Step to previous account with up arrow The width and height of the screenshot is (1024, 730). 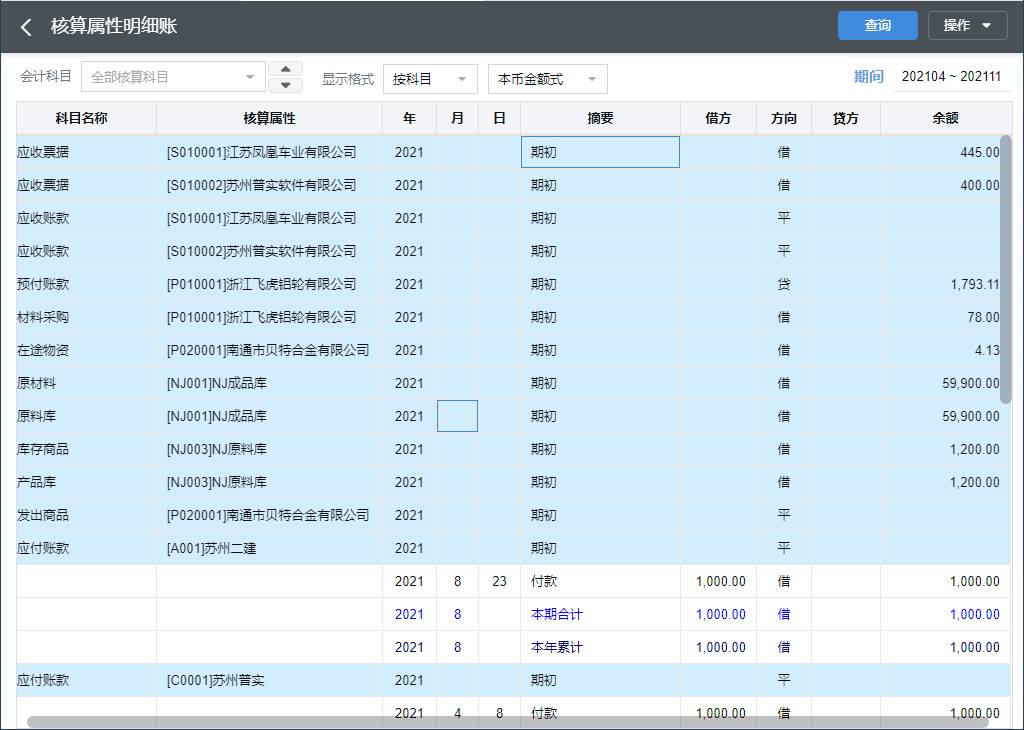point(285,69)
